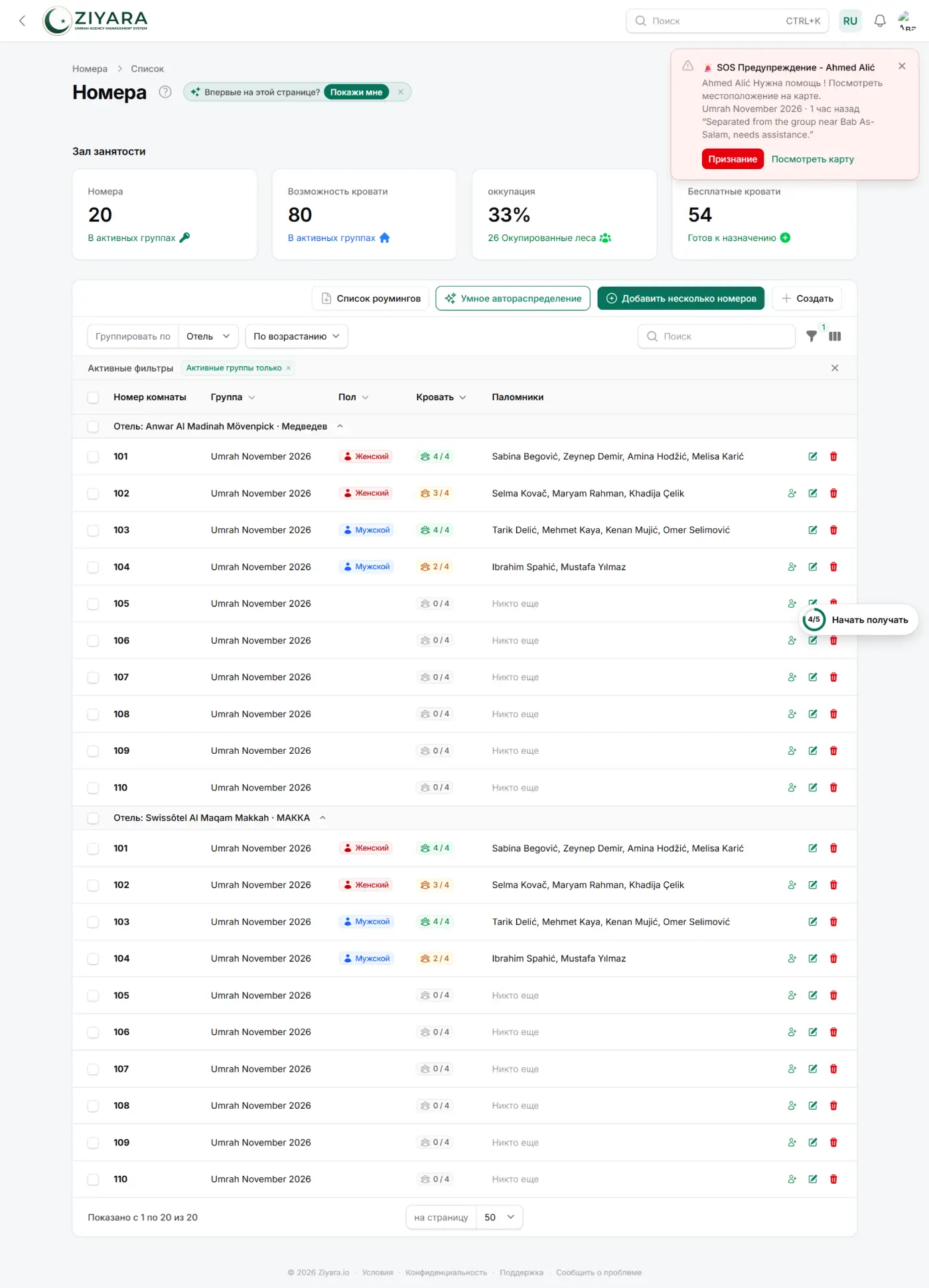Open the Отель group-by dropdown

tap(208, 336)
